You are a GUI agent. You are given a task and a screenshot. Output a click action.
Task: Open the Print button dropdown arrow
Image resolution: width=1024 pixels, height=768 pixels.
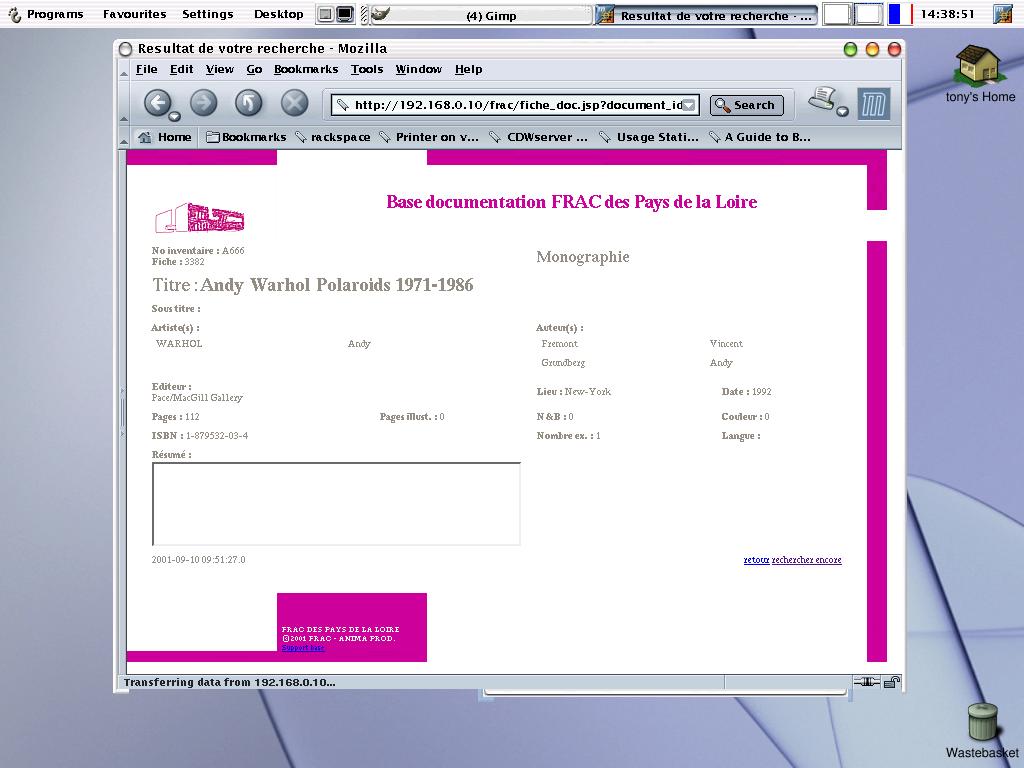842,112
